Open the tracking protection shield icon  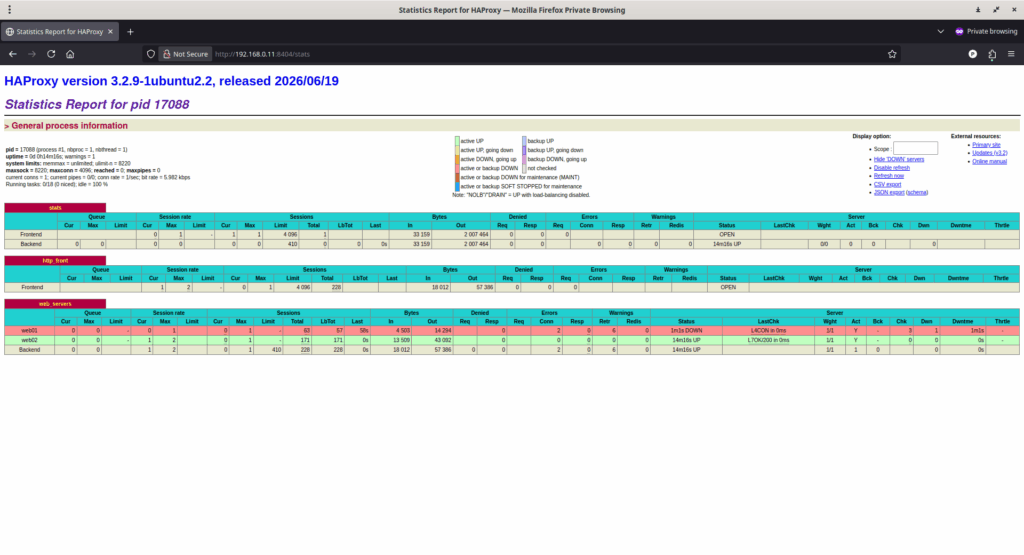point(151,54)
